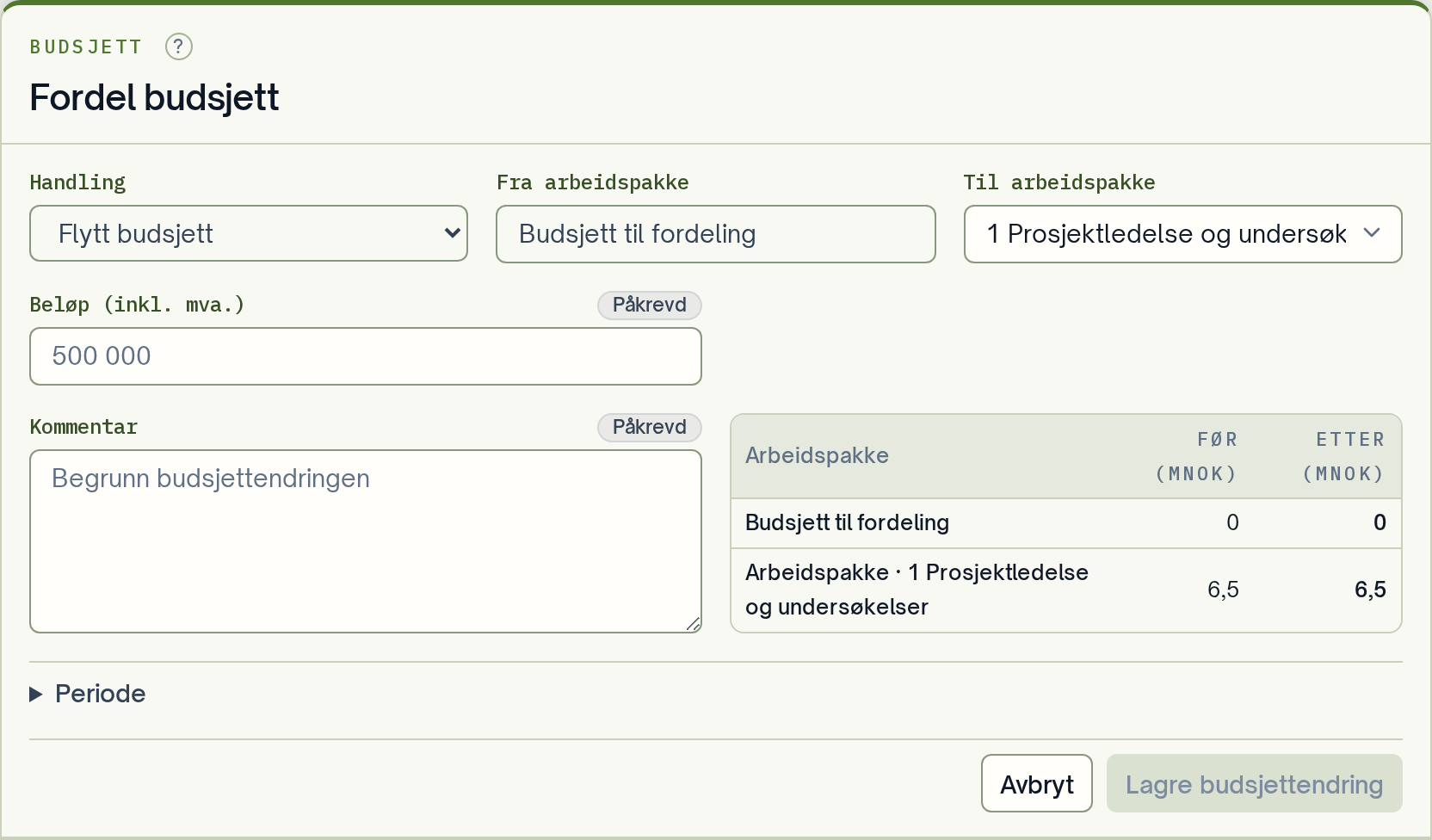Click the Påkrevd badge above Beløp
Image resolution: width=1432 pixels, height=840 pixels.
(650, 305)
